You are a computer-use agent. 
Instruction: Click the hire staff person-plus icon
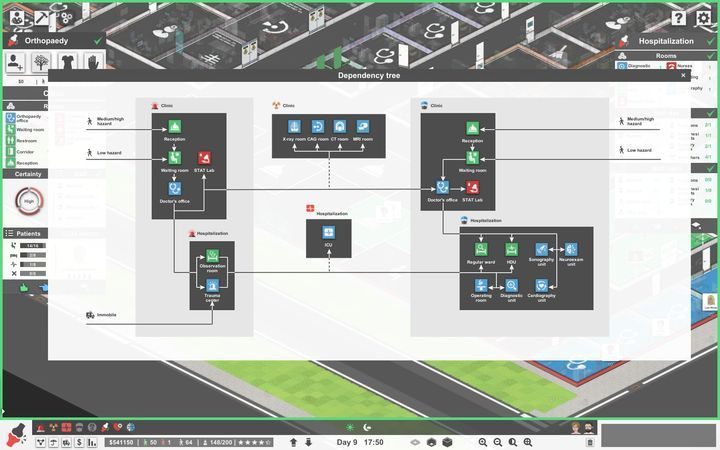point(16,62)
